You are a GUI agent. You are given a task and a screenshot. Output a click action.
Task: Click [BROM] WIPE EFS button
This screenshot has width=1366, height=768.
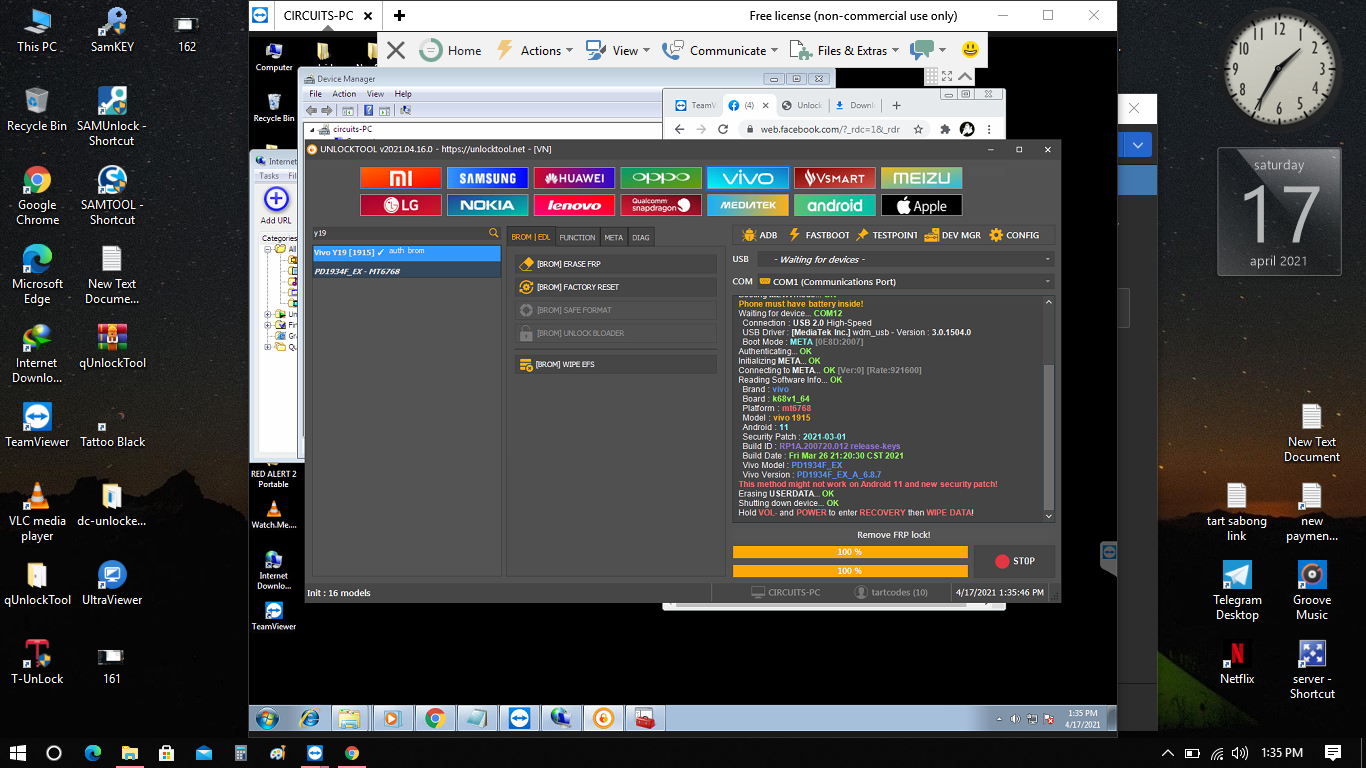click(x=616, y=364)
